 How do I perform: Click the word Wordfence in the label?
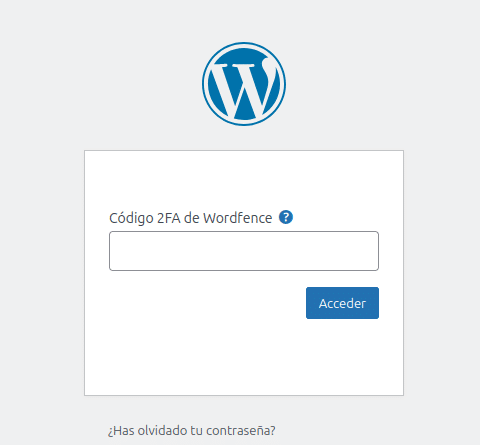tap(238, 218)
